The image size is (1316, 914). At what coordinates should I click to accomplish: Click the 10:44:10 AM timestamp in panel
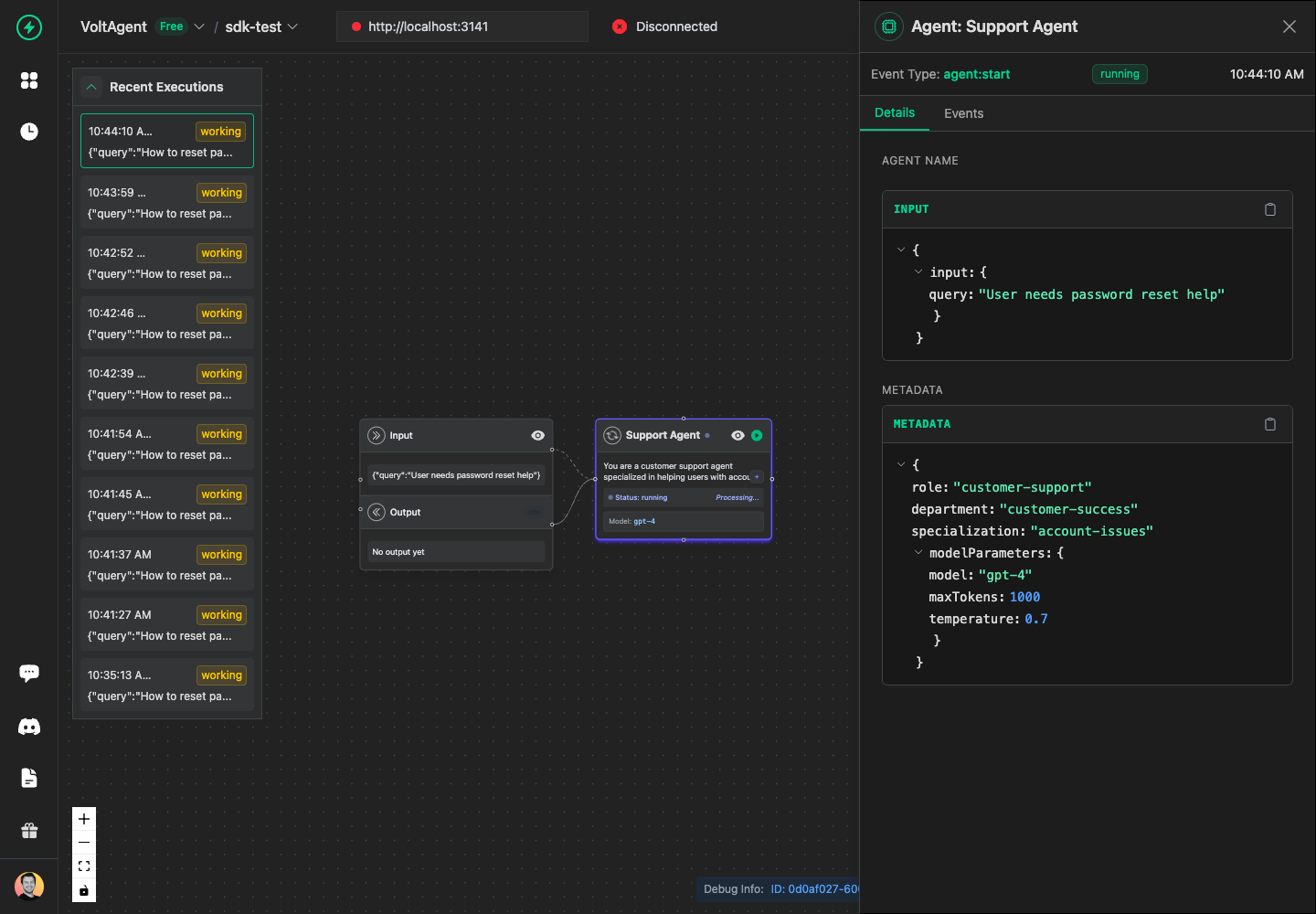click(x=1267, y=74)
